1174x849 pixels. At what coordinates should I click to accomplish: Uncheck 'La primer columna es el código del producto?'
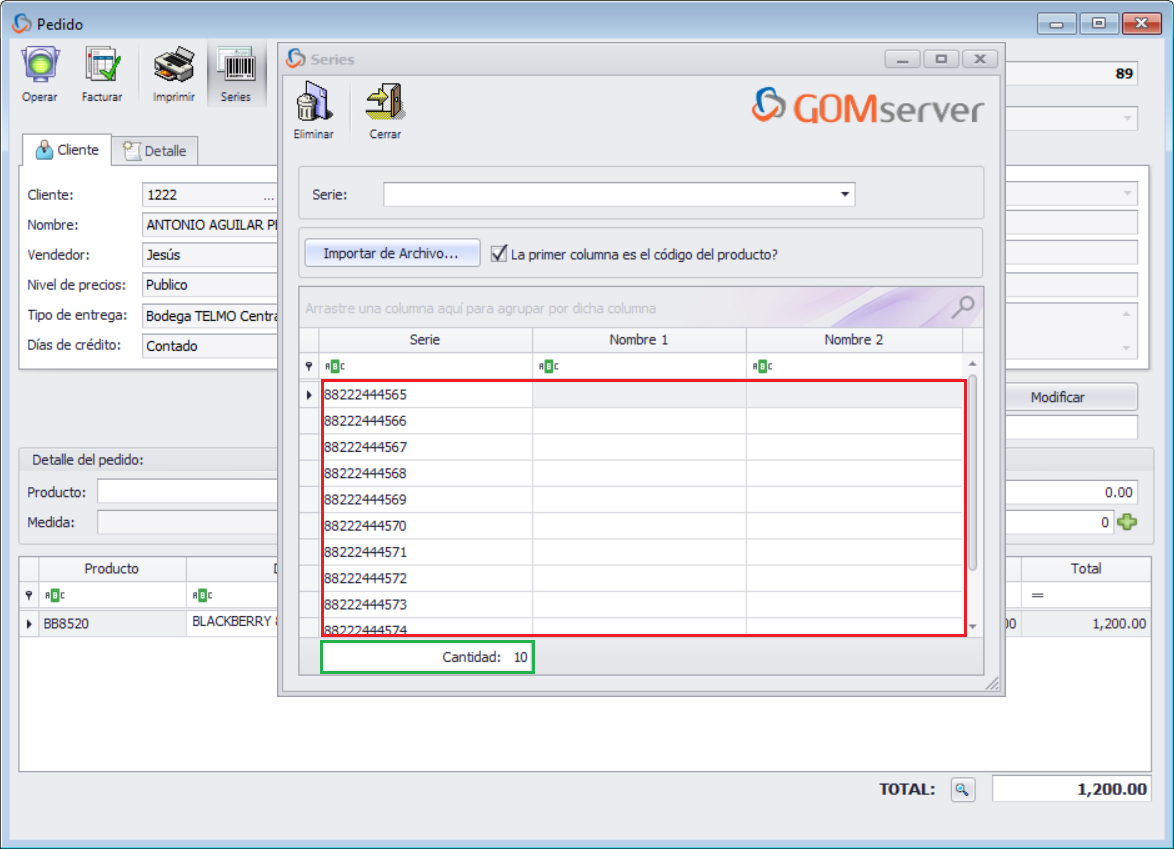pos(497,253)
